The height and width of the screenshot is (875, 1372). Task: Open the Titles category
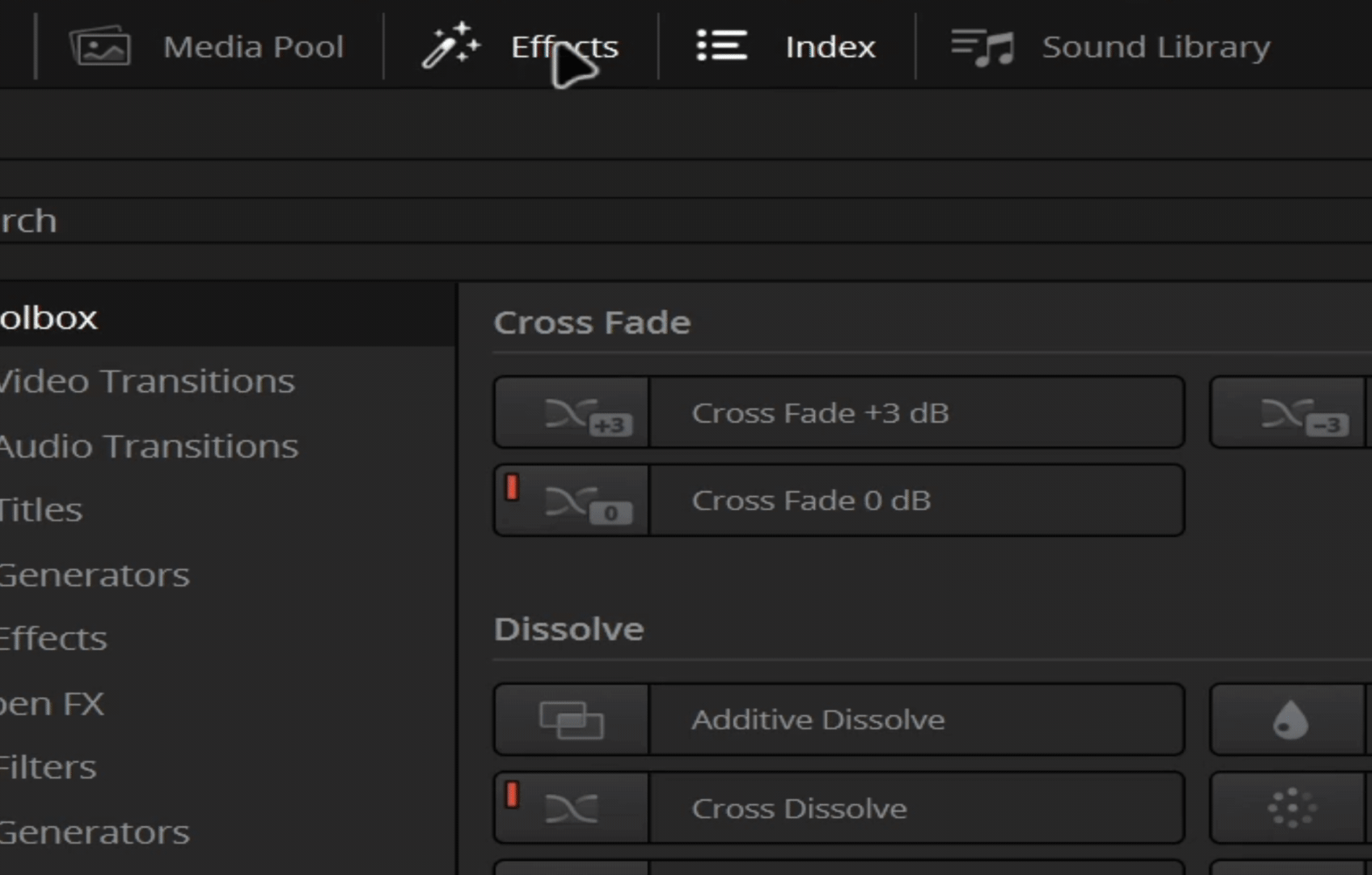(41, 509)
